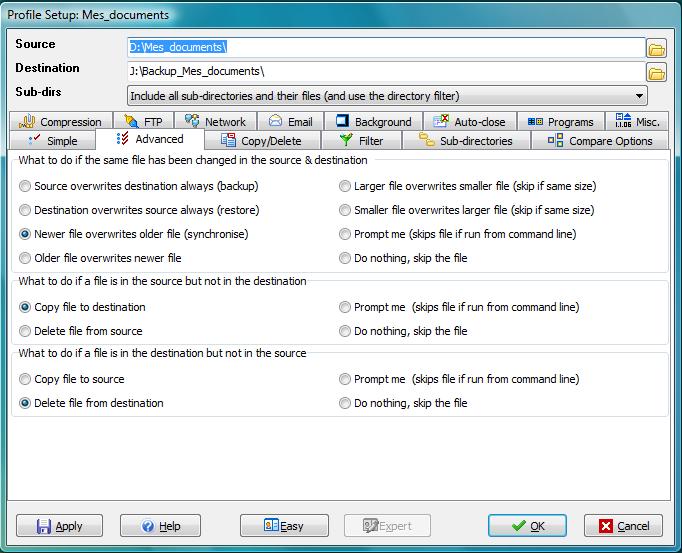The height and width of the screenshot is (553, 682).
Task: Choose Copy file to source option
Action: 26,379
